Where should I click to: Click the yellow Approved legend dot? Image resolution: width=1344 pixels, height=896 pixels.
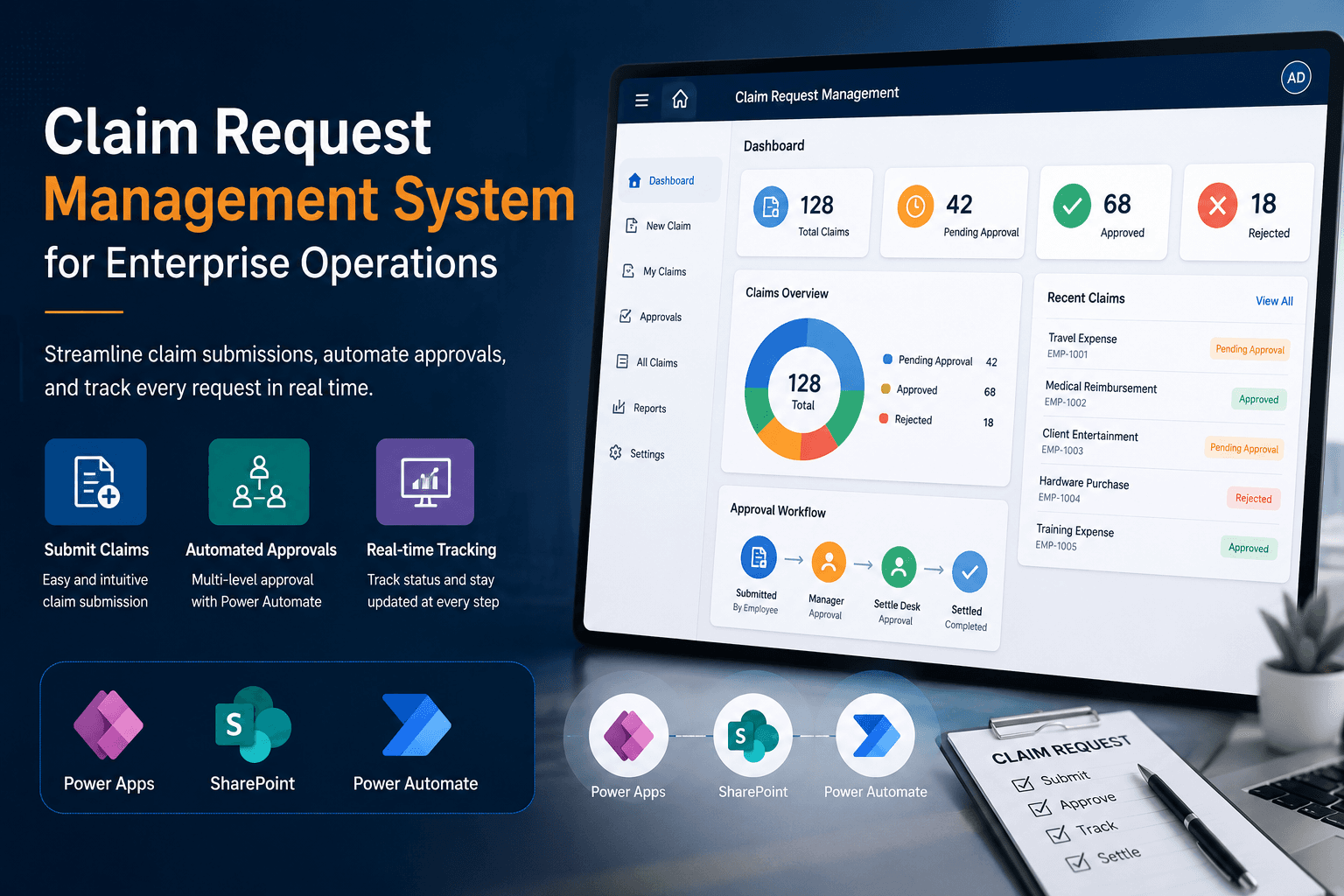click(x=885, y=388)
